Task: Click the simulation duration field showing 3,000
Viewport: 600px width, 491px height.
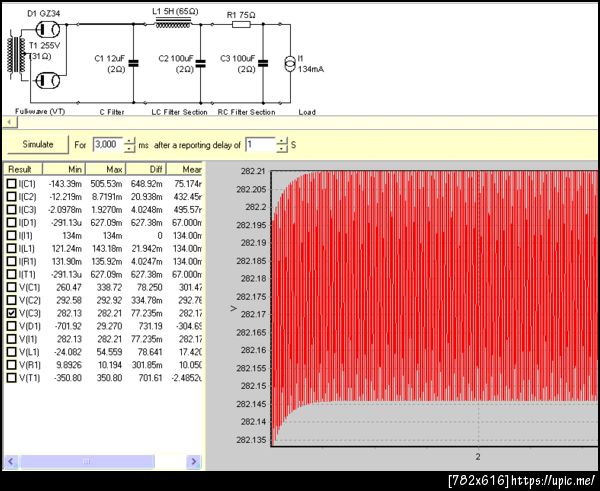Action: pos(108,145)
